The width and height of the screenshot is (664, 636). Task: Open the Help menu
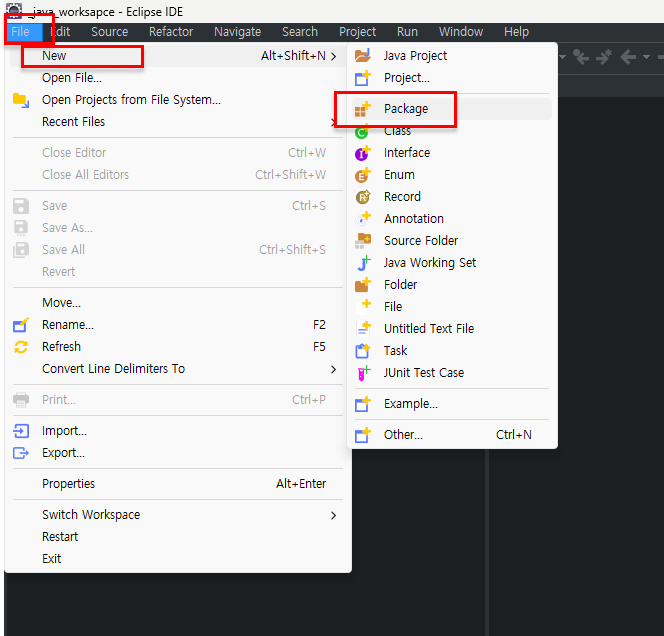pyautogui.click(x=516, y=32)
